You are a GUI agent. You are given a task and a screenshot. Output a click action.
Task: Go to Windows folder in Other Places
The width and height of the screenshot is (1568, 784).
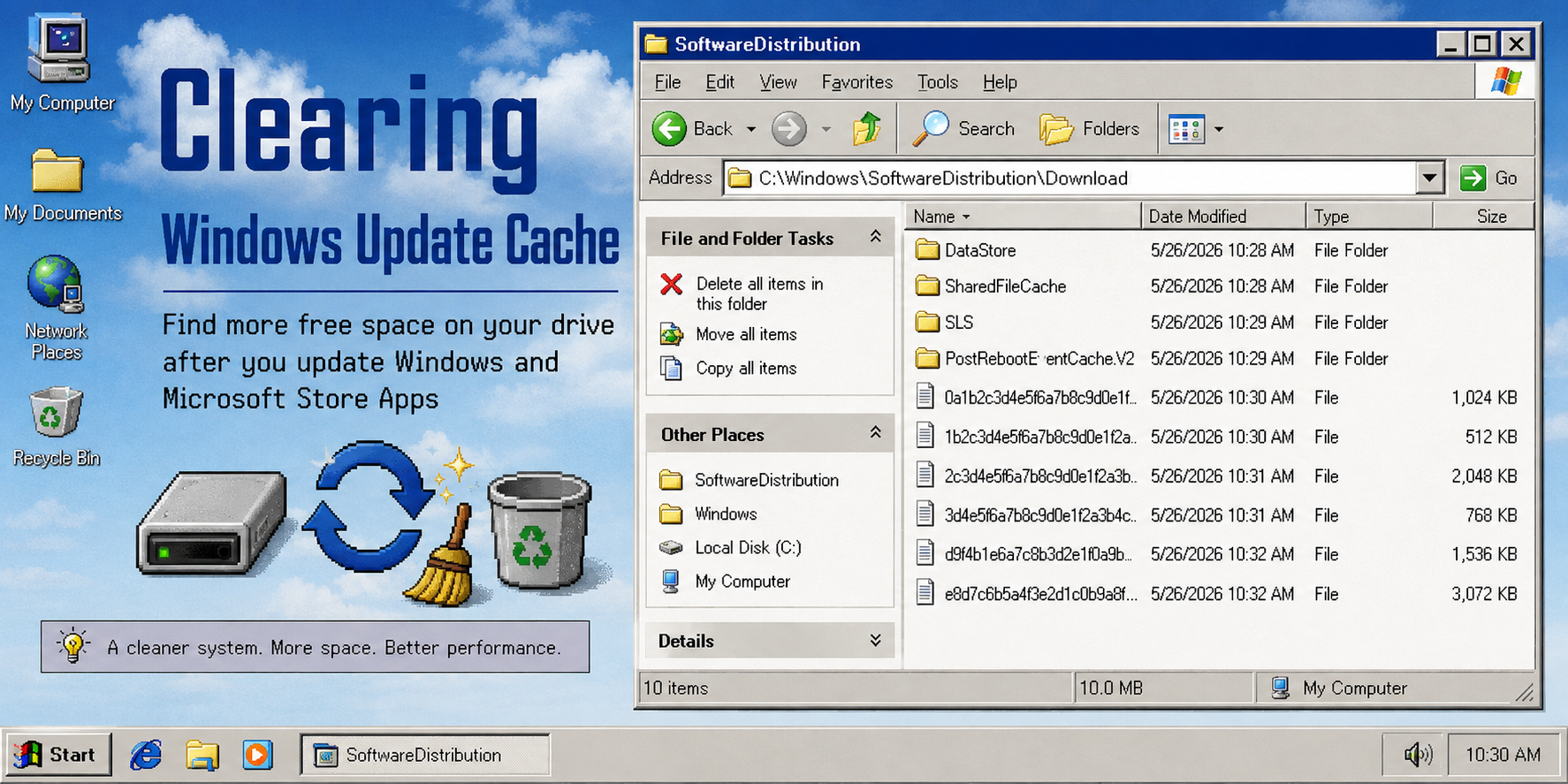pyautogui.click(x=726, y=514)
